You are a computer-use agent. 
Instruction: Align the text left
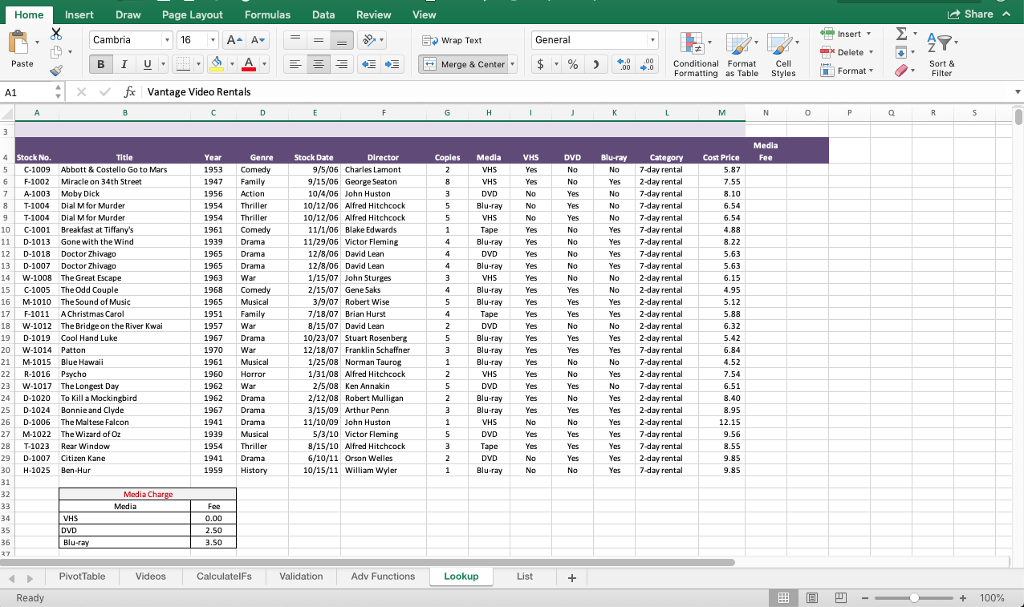pyautogui.click(x=295, y=64)
